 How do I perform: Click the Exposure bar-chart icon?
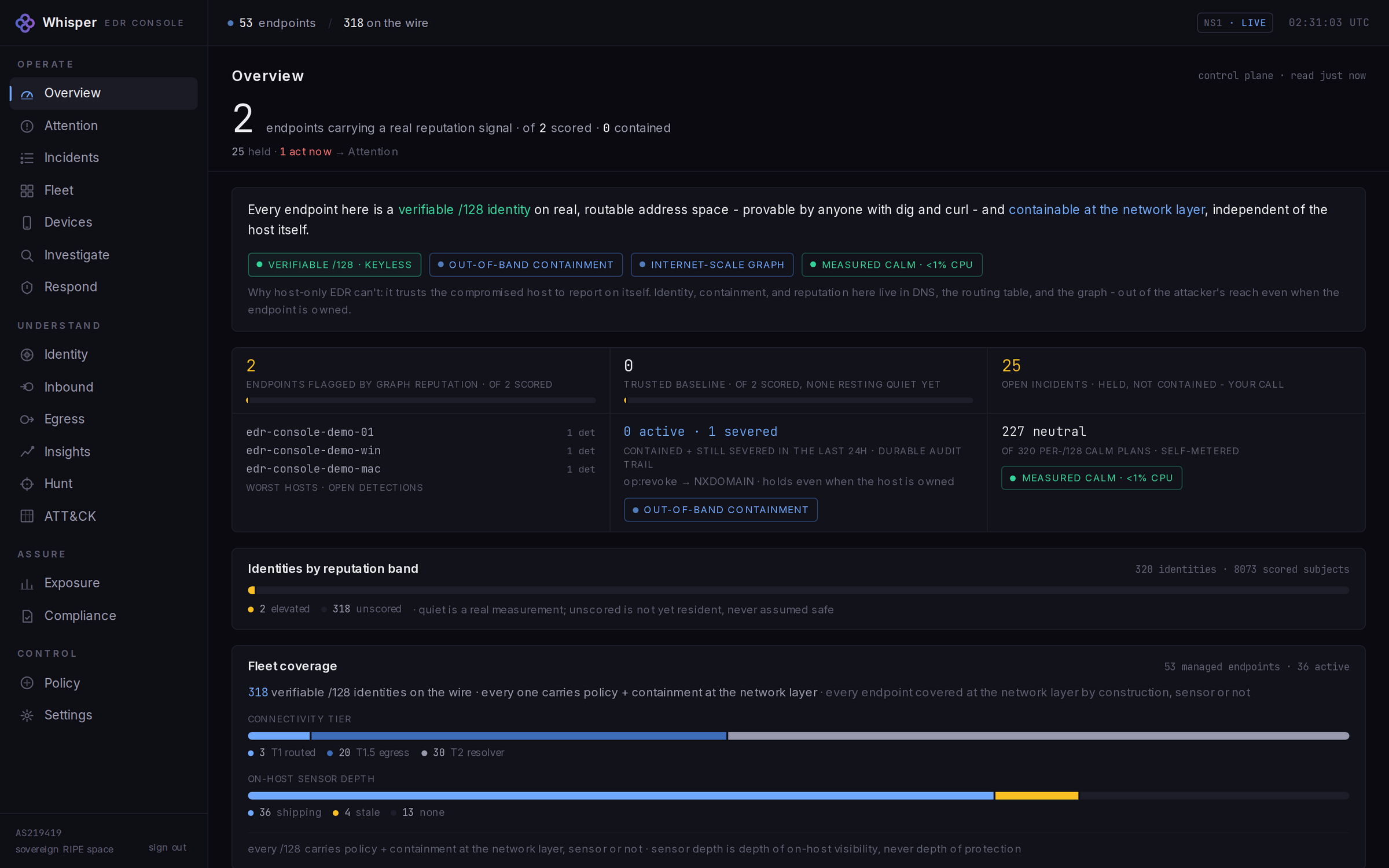(x=27, y=584)
